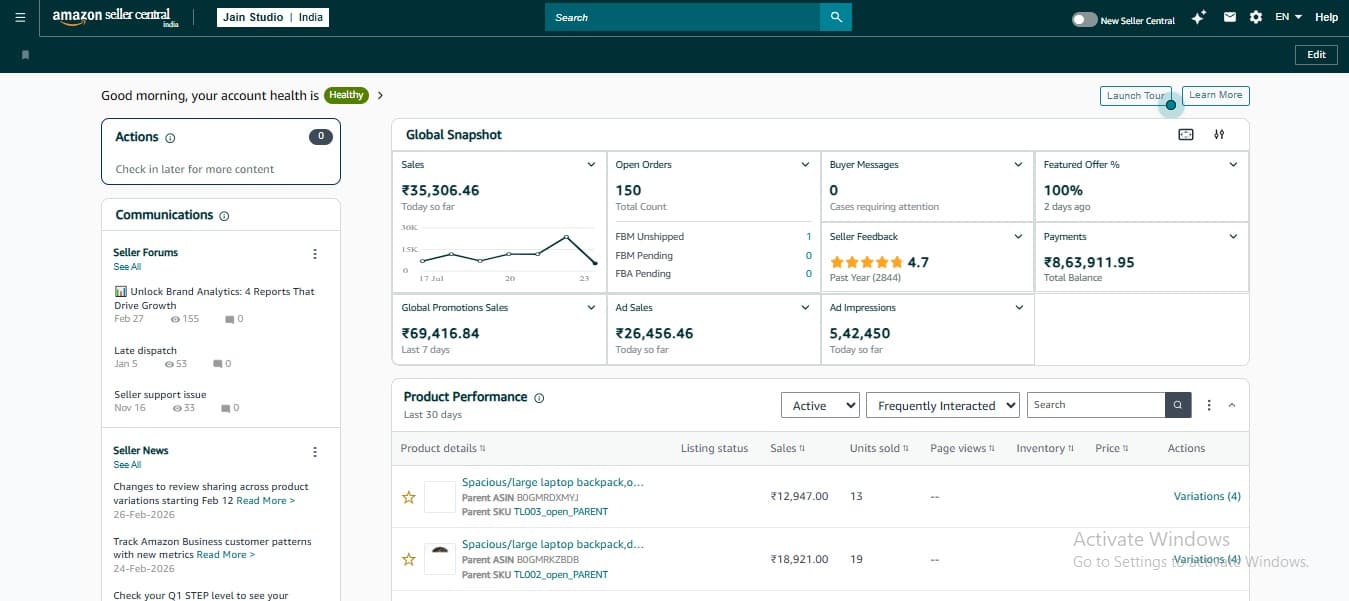Open the Jain Studio | India account switcher
The width and height of the screenshot is (1349, 601).
click(273, 18)
